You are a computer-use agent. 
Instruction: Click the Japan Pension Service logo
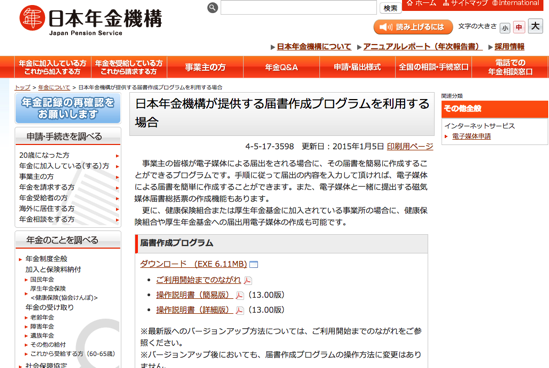tap(90, 20)
